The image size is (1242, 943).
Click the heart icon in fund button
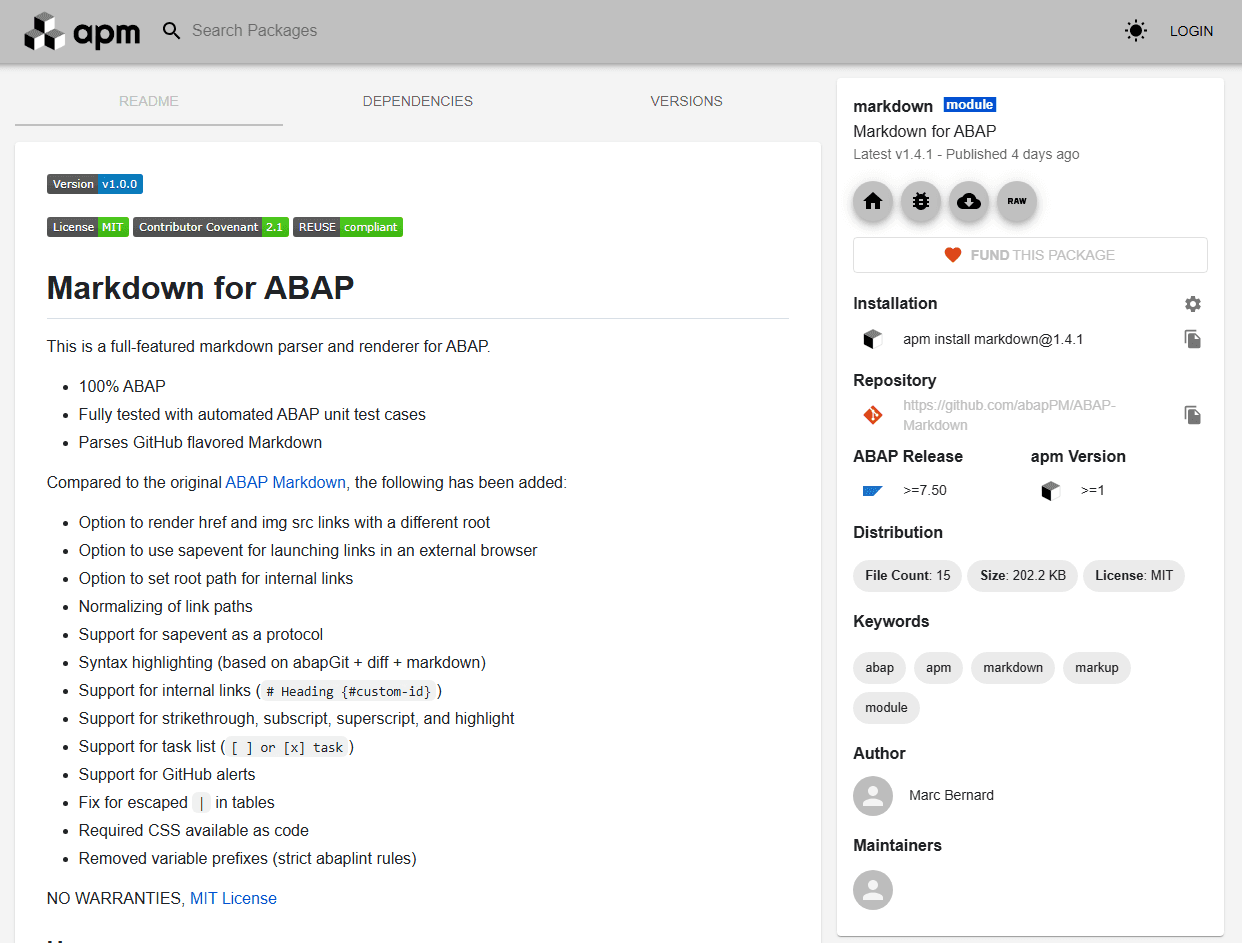click(953, 255)
